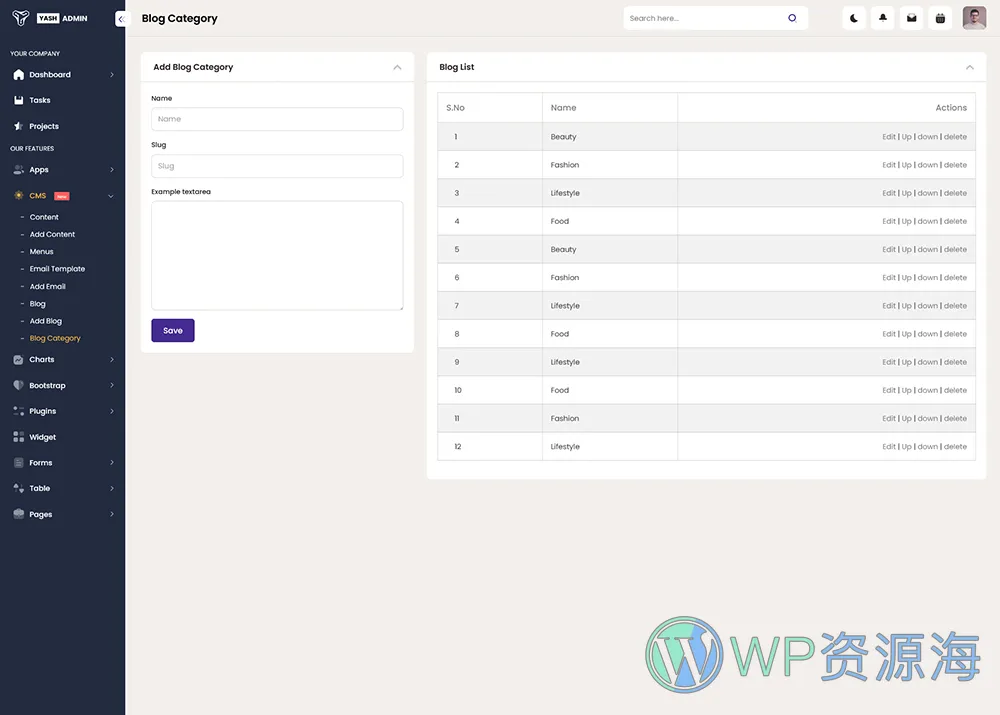Select Blog Category submenu item
The image size is (1000, 715).
[55, 338]
